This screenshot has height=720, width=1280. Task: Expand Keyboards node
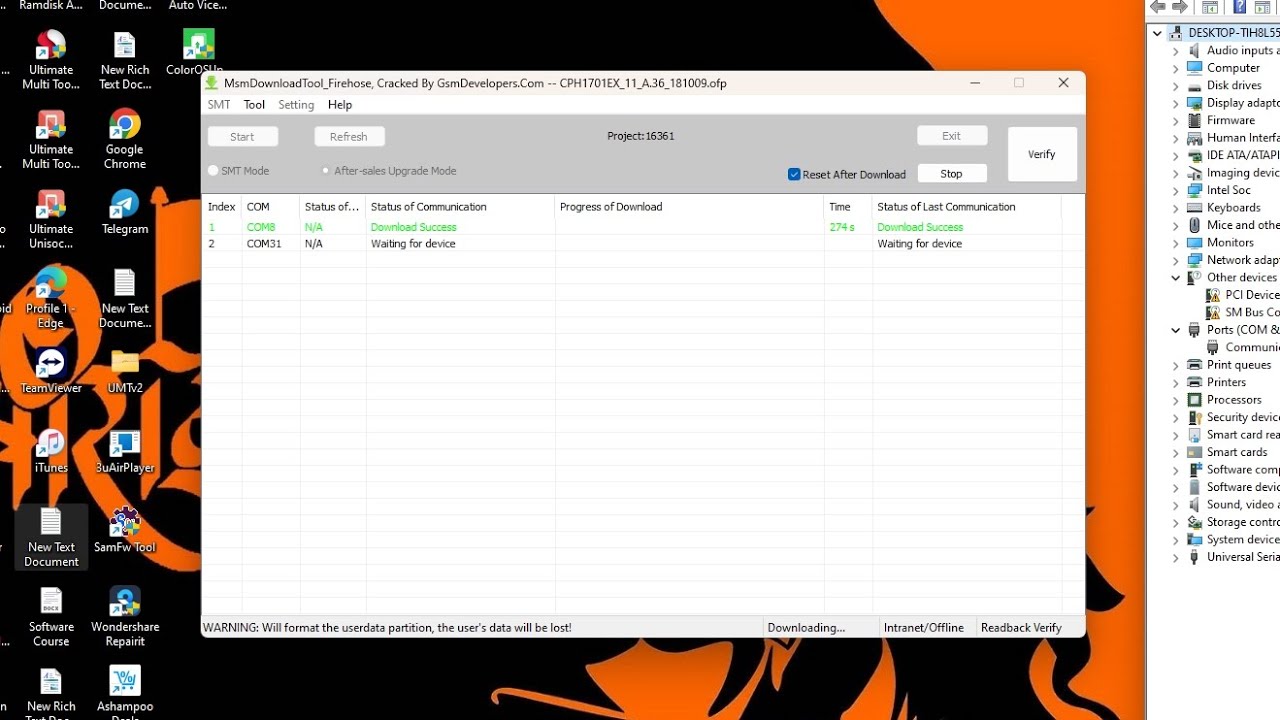pyautogui.click(x=1176, y=208)
